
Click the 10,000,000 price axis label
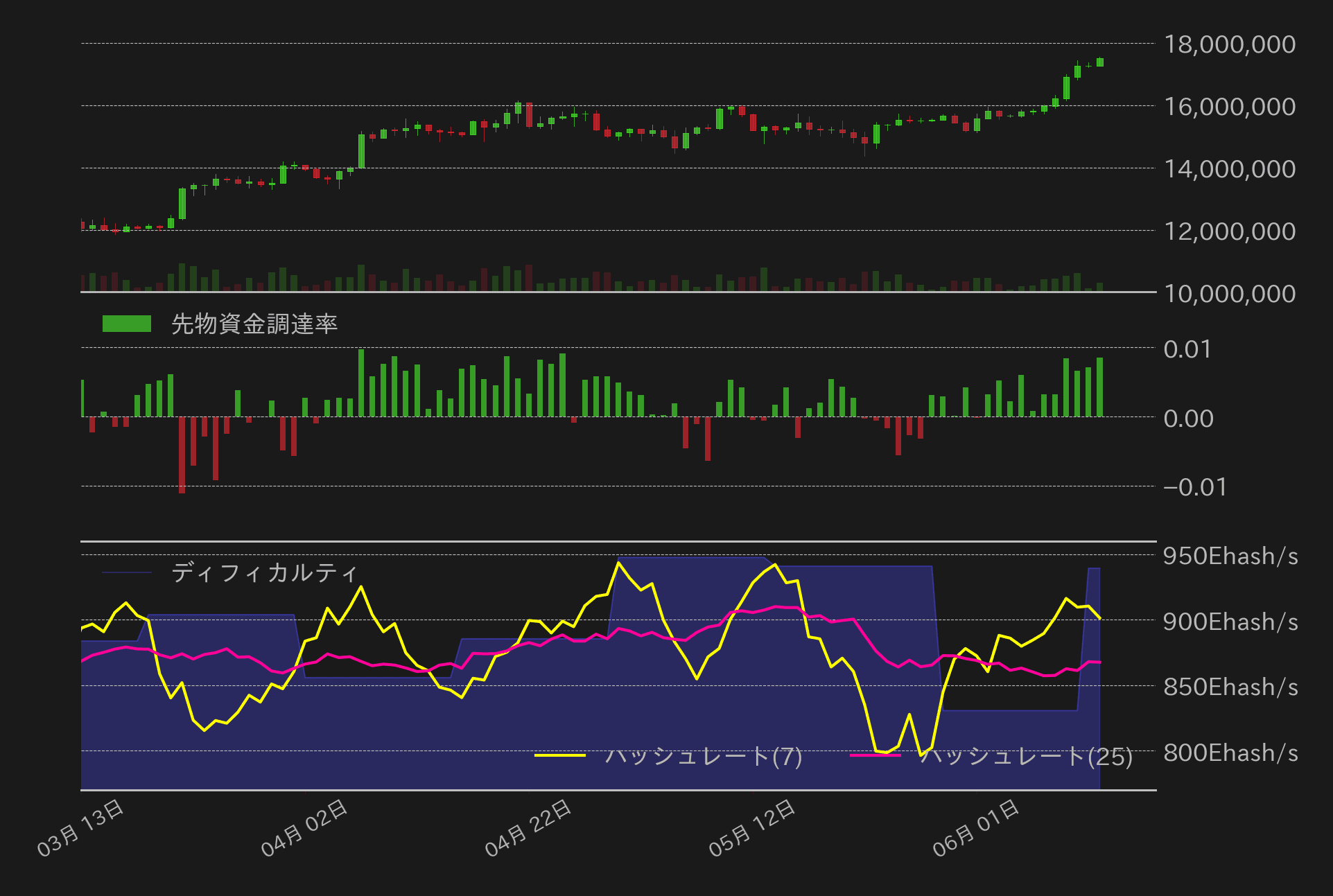point(1229,294)
